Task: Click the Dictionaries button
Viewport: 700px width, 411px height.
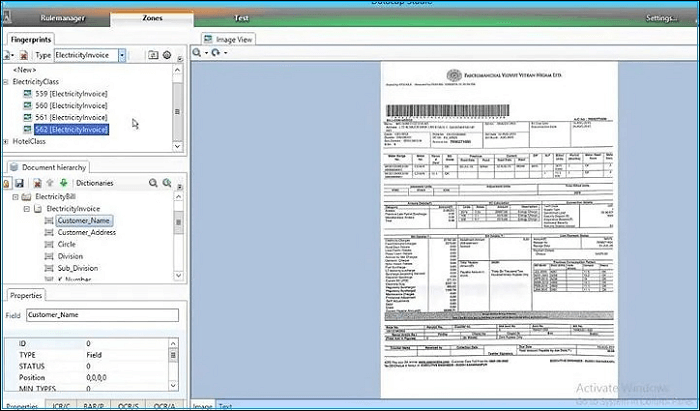Action: coord(95,183)
